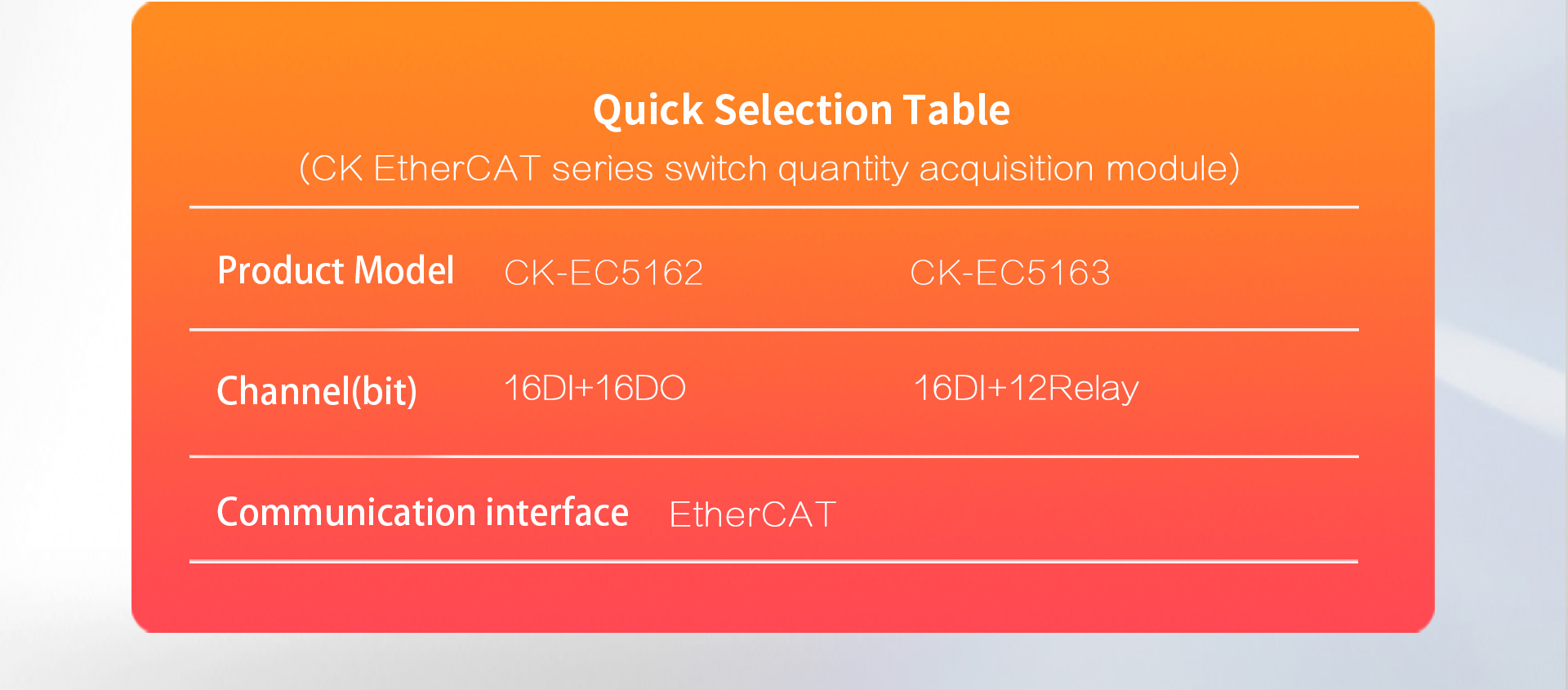Open the CK-EC5163 model entry

1010,273
